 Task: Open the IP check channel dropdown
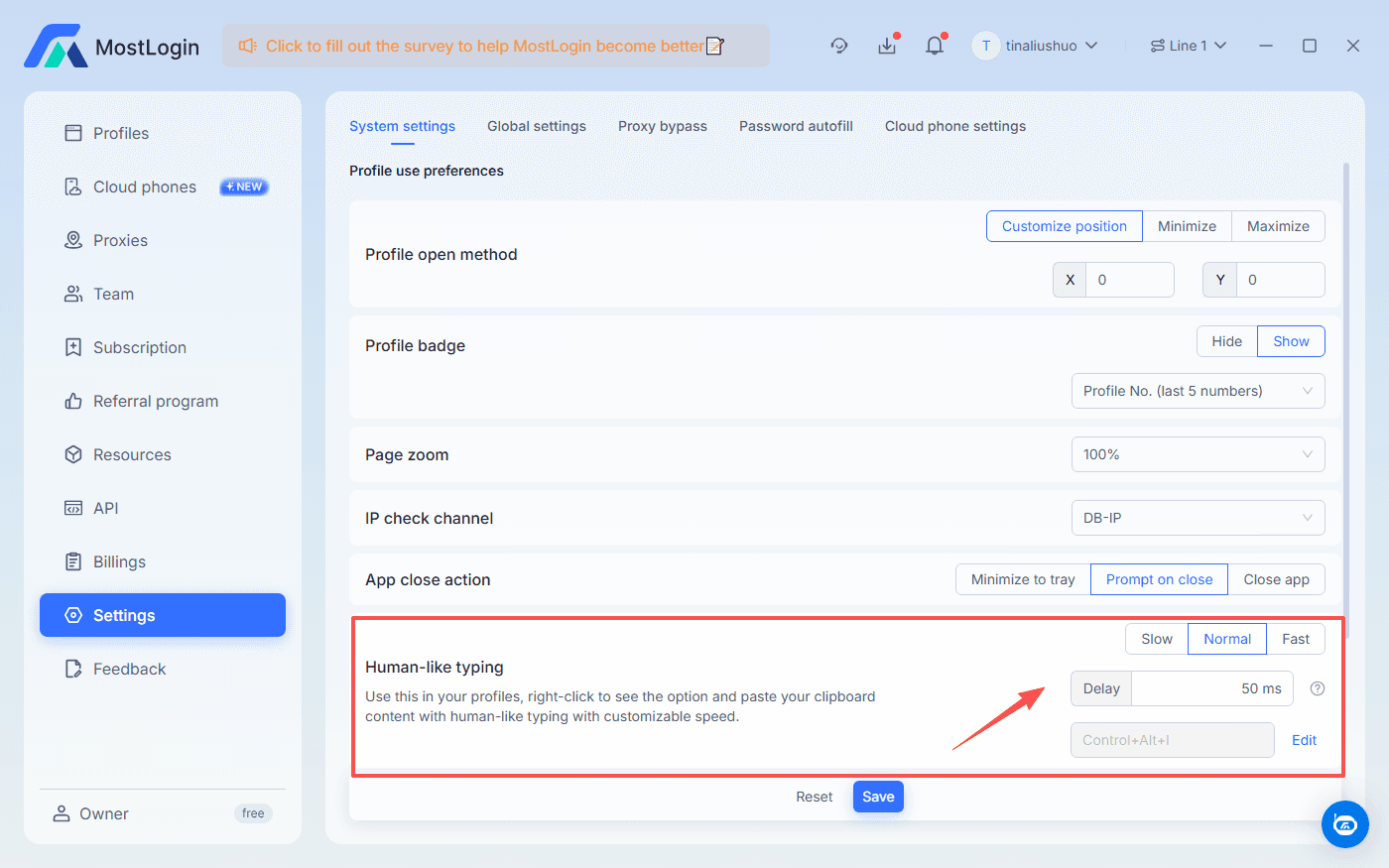(1198, 517)
